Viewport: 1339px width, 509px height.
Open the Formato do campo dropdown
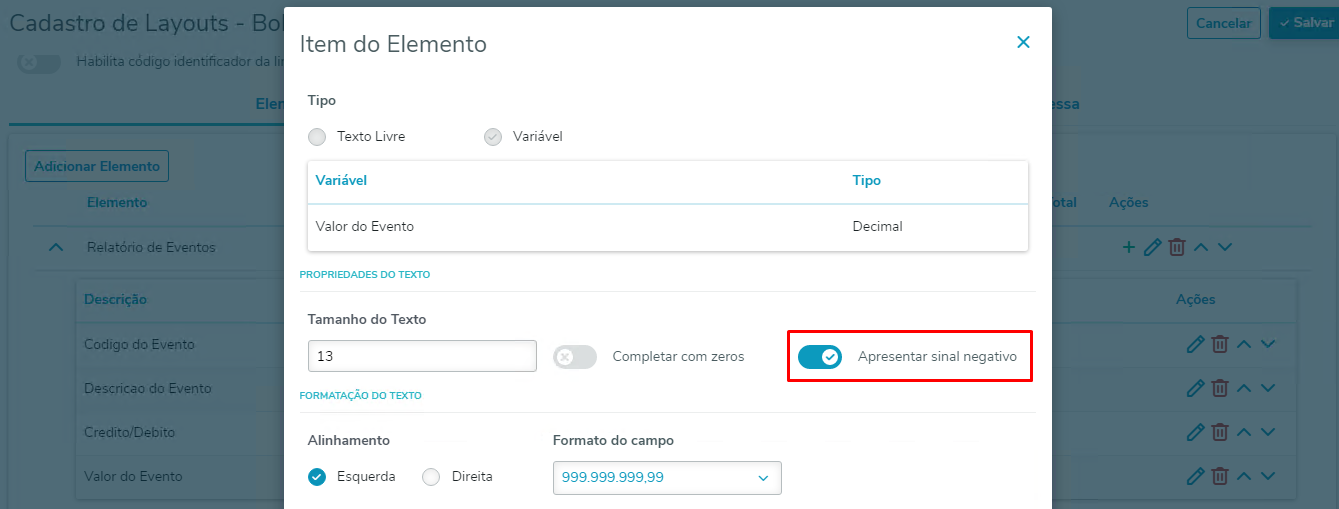coord(667,478)
